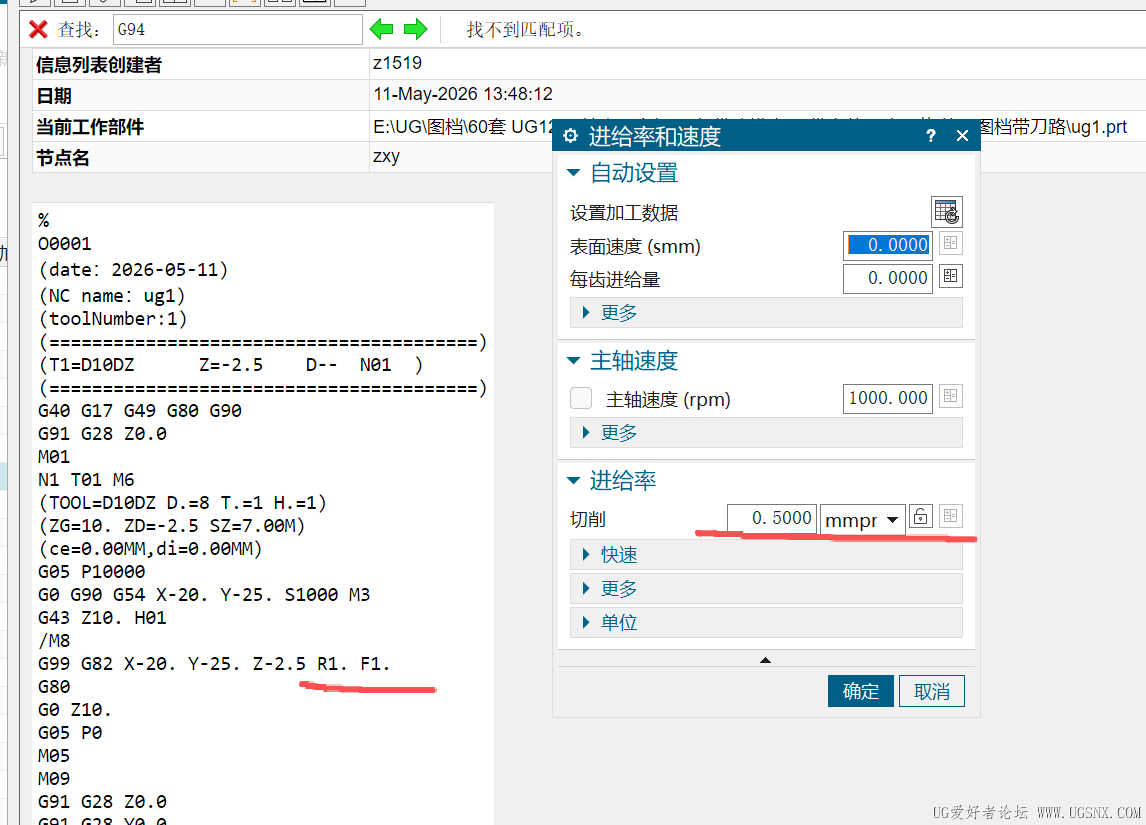1146x825 pixels.
Task: Click the 11-May-2026 13:48:12 date value
Action: click(463, 94)
